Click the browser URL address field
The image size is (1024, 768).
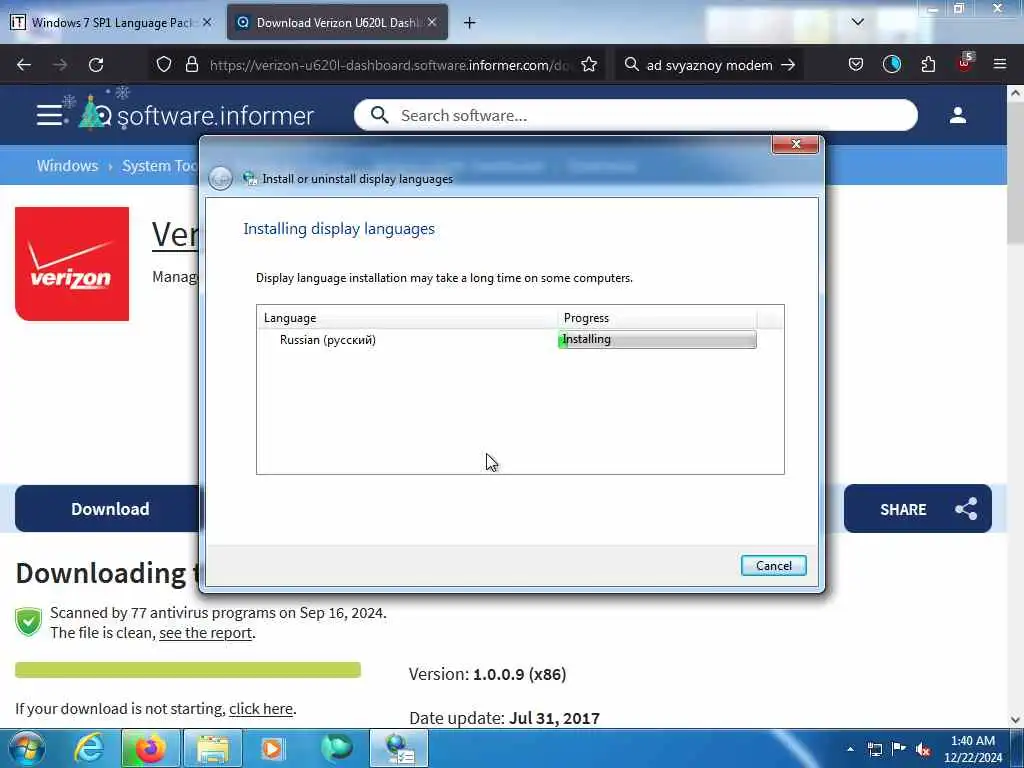389,65
